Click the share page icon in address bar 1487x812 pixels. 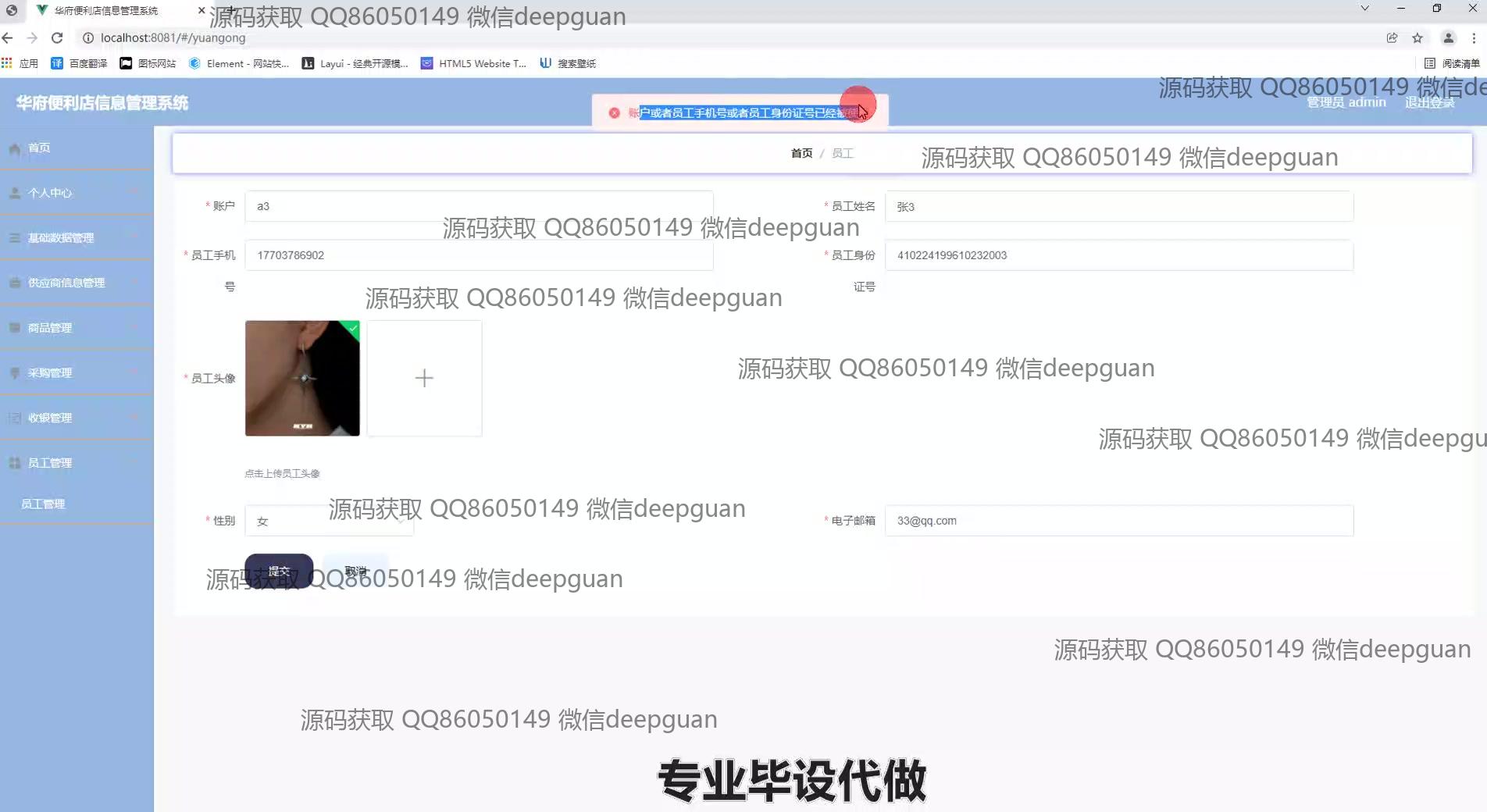pyautogui.click(x=1392, y=37)
